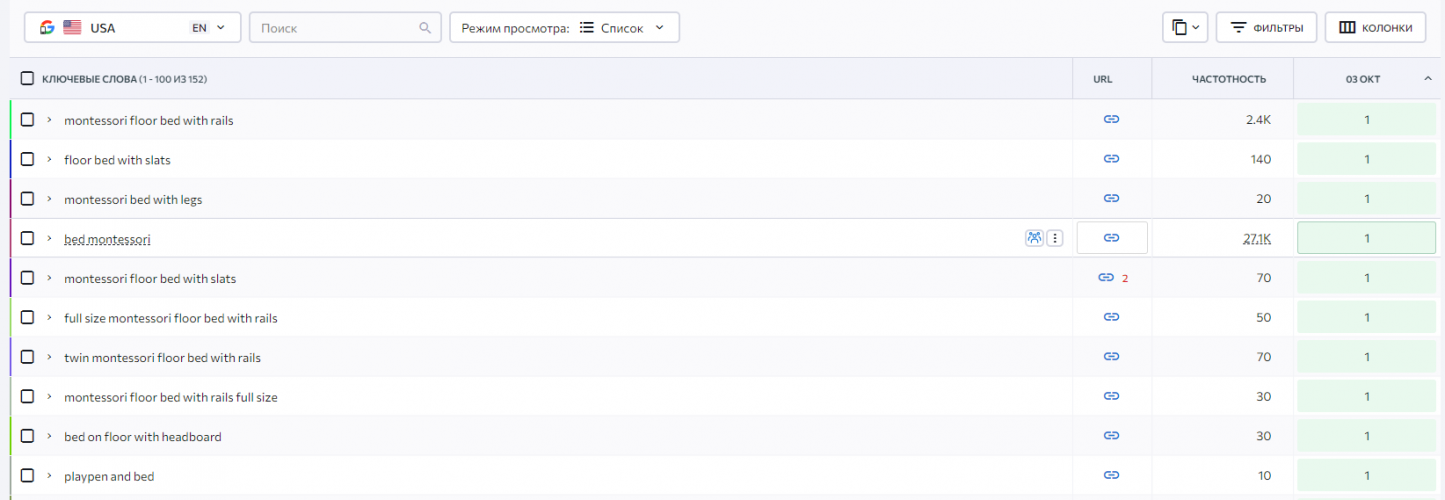Check the 'bed montessori' row checkbox
Image resolution: width=1445 pixels, height=500 pixels.
27,238
